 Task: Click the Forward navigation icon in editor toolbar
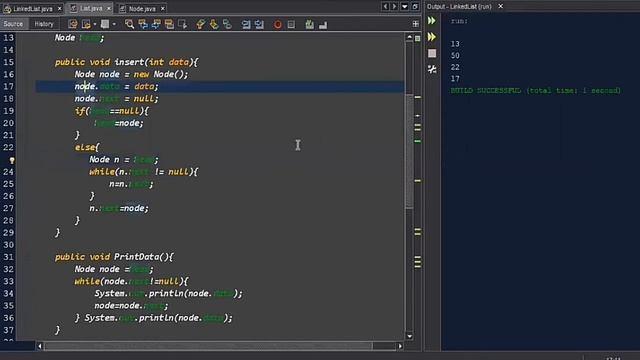pos(105,24)
